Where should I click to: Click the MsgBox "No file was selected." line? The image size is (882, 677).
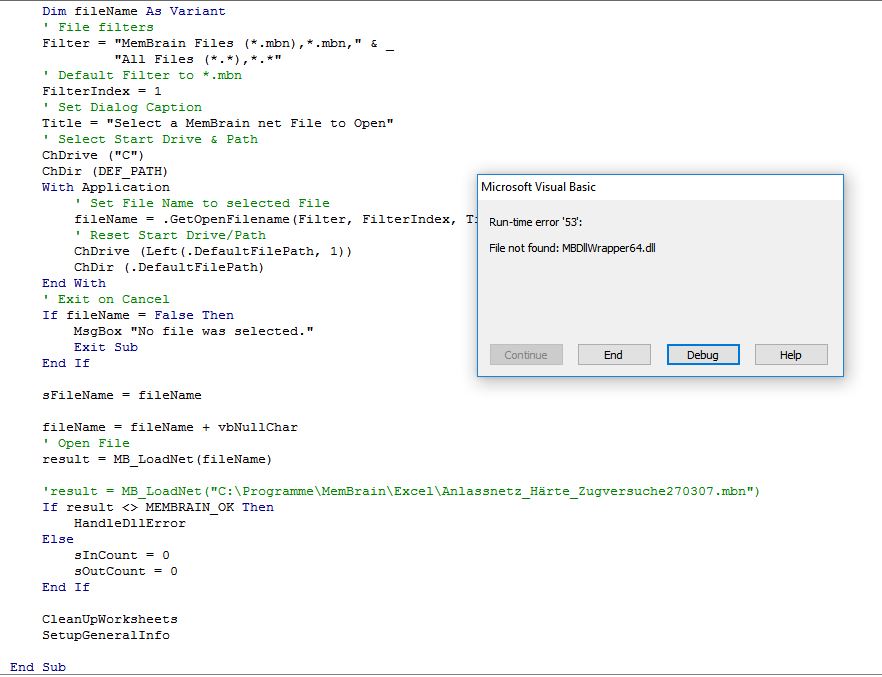coord(193,331)
